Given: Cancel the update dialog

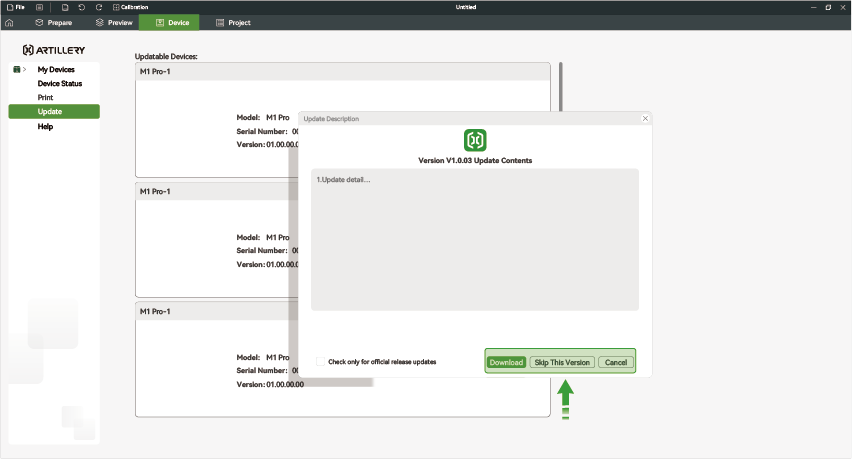Looking at the screenshot, I should click(616, 362).
